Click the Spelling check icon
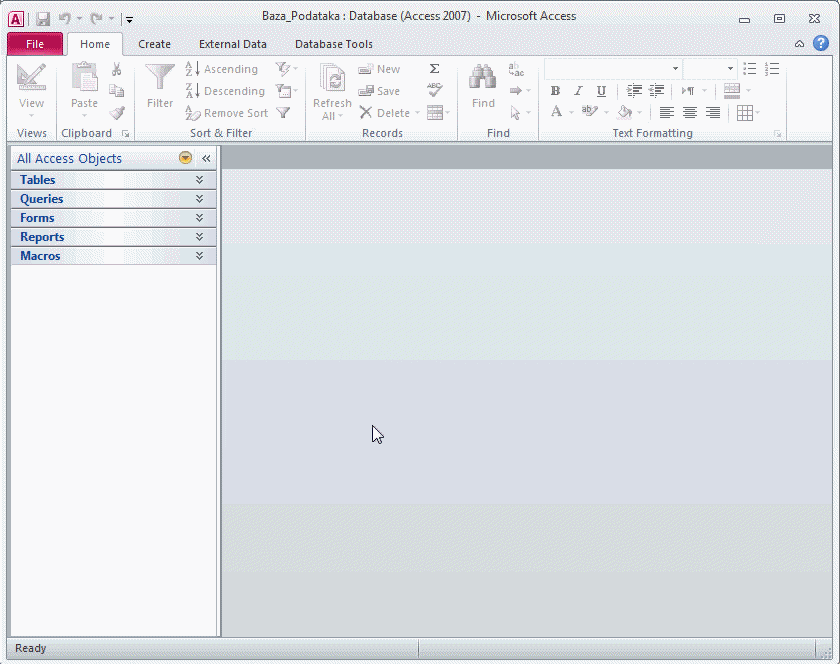The height and width of the screenshot is (664, 840). click(434, 89)
